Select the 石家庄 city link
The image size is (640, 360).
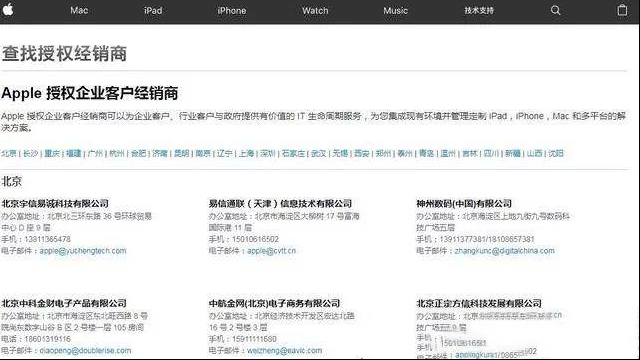click(x=293, y=153)
